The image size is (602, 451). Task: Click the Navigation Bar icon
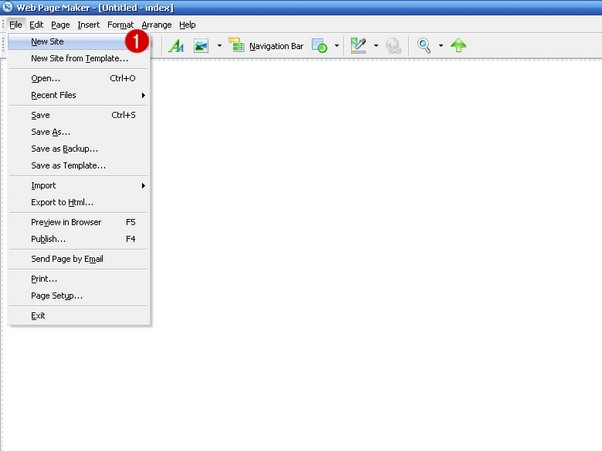236,46
